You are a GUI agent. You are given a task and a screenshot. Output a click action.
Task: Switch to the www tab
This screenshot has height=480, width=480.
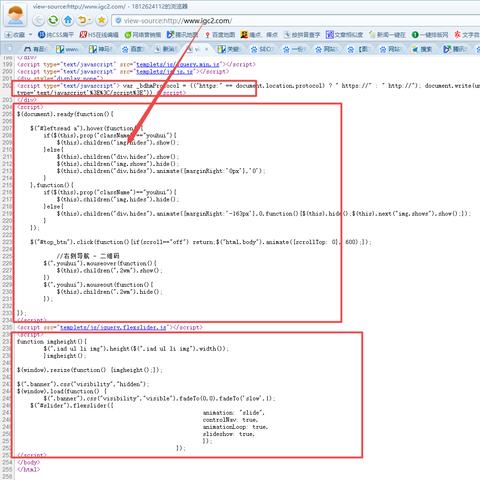pyautogui.click(x=67, y=49)
